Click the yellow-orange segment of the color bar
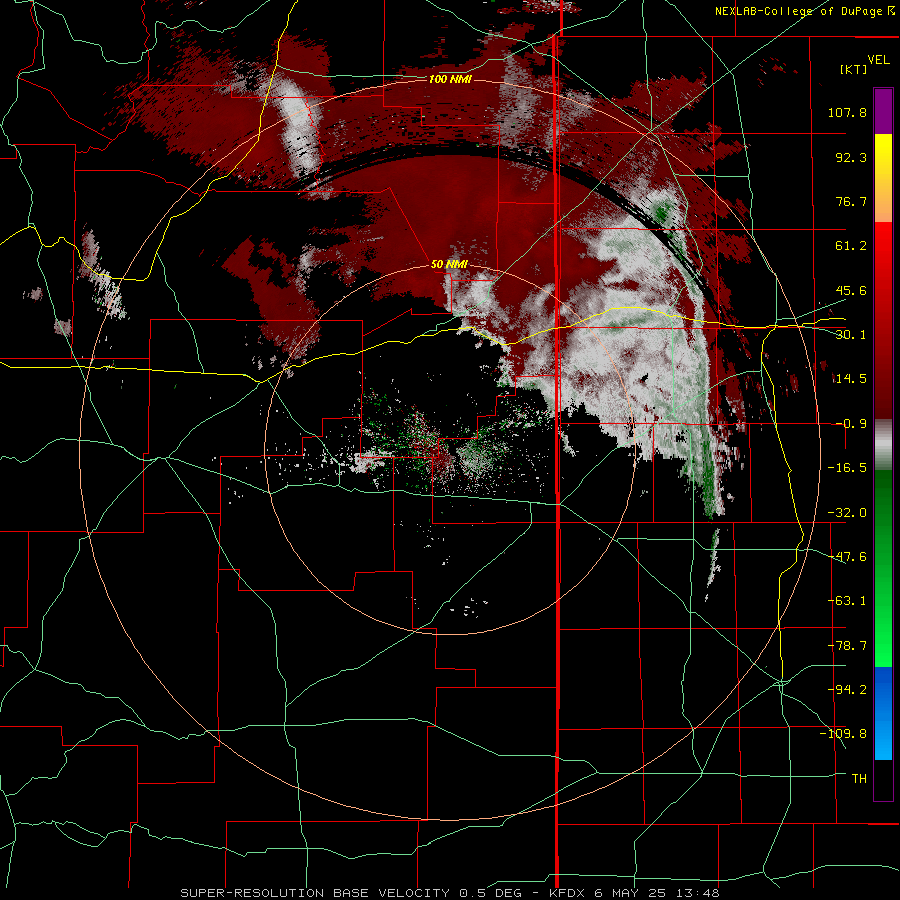Screen dimensions: 900x900 click(883, 179)
